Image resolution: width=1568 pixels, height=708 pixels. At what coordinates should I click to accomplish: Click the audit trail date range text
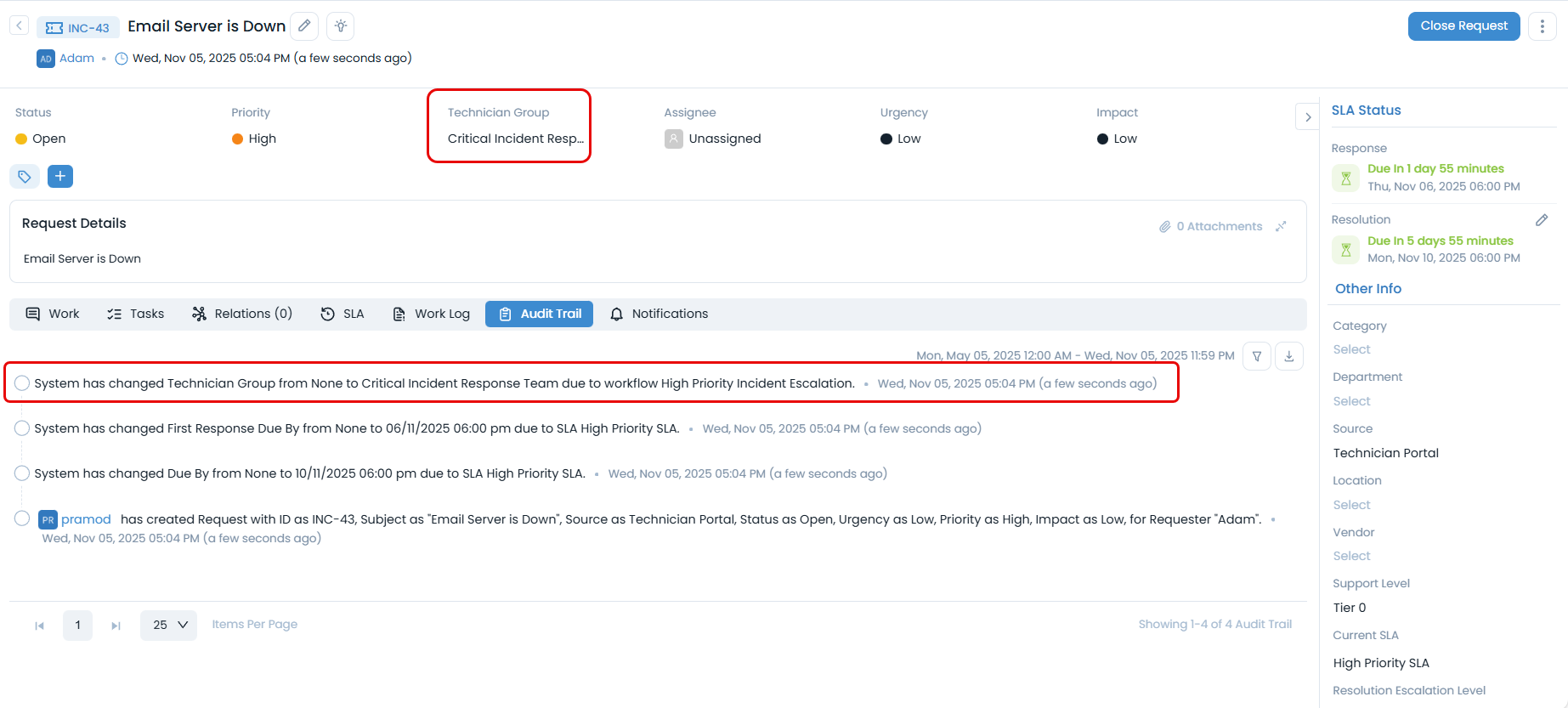[1075, 355]
